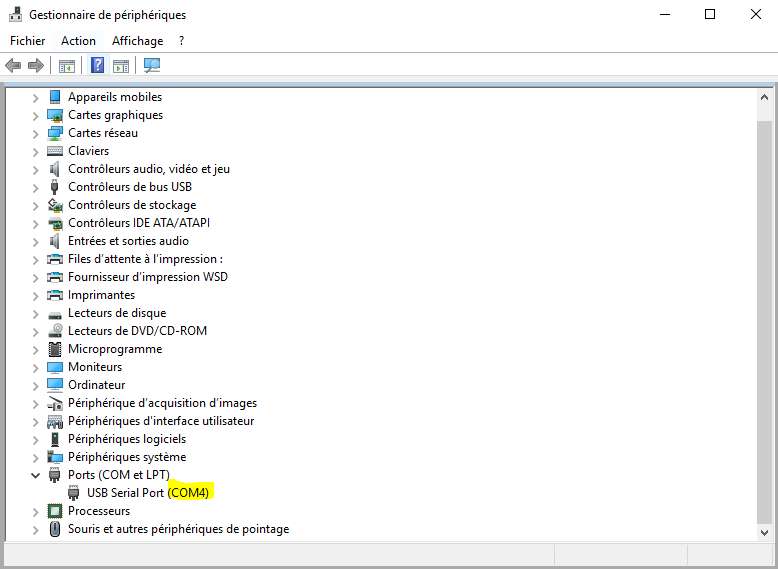Select the Lecteurs de disque tree item

117,313
